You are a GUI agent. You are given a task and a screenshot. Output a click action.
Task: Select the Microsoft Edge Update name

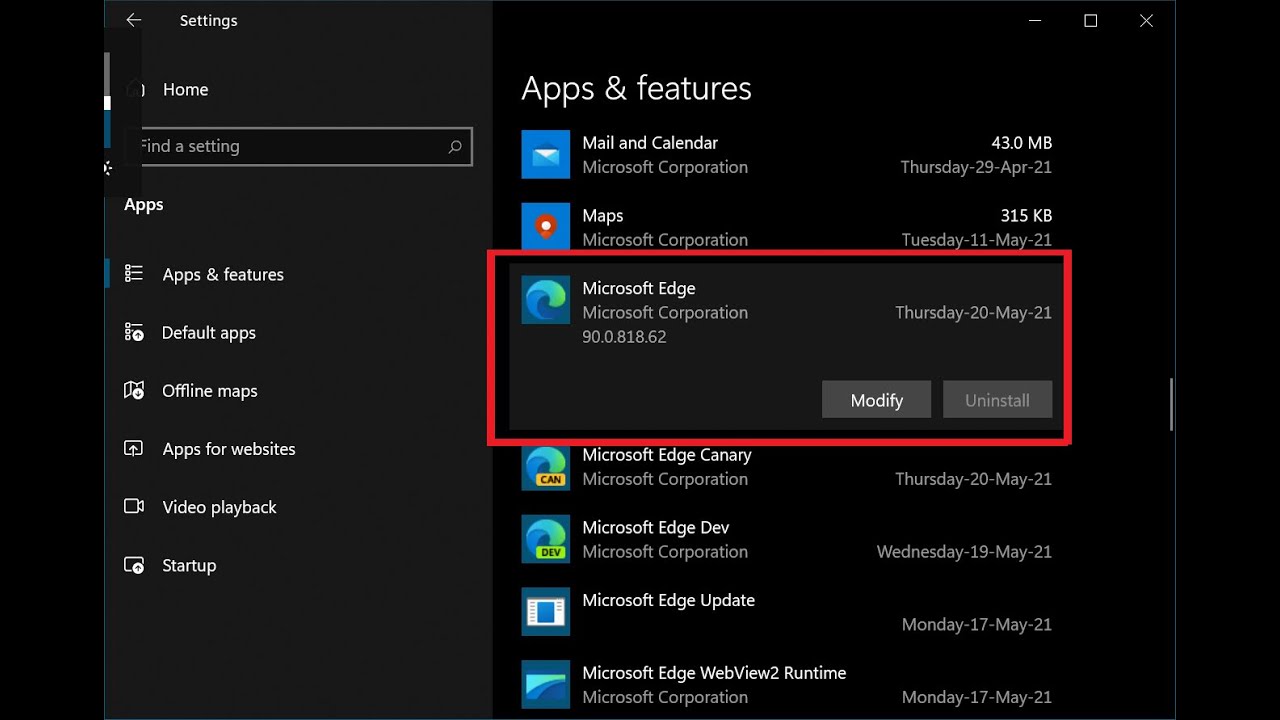[669, 600]
